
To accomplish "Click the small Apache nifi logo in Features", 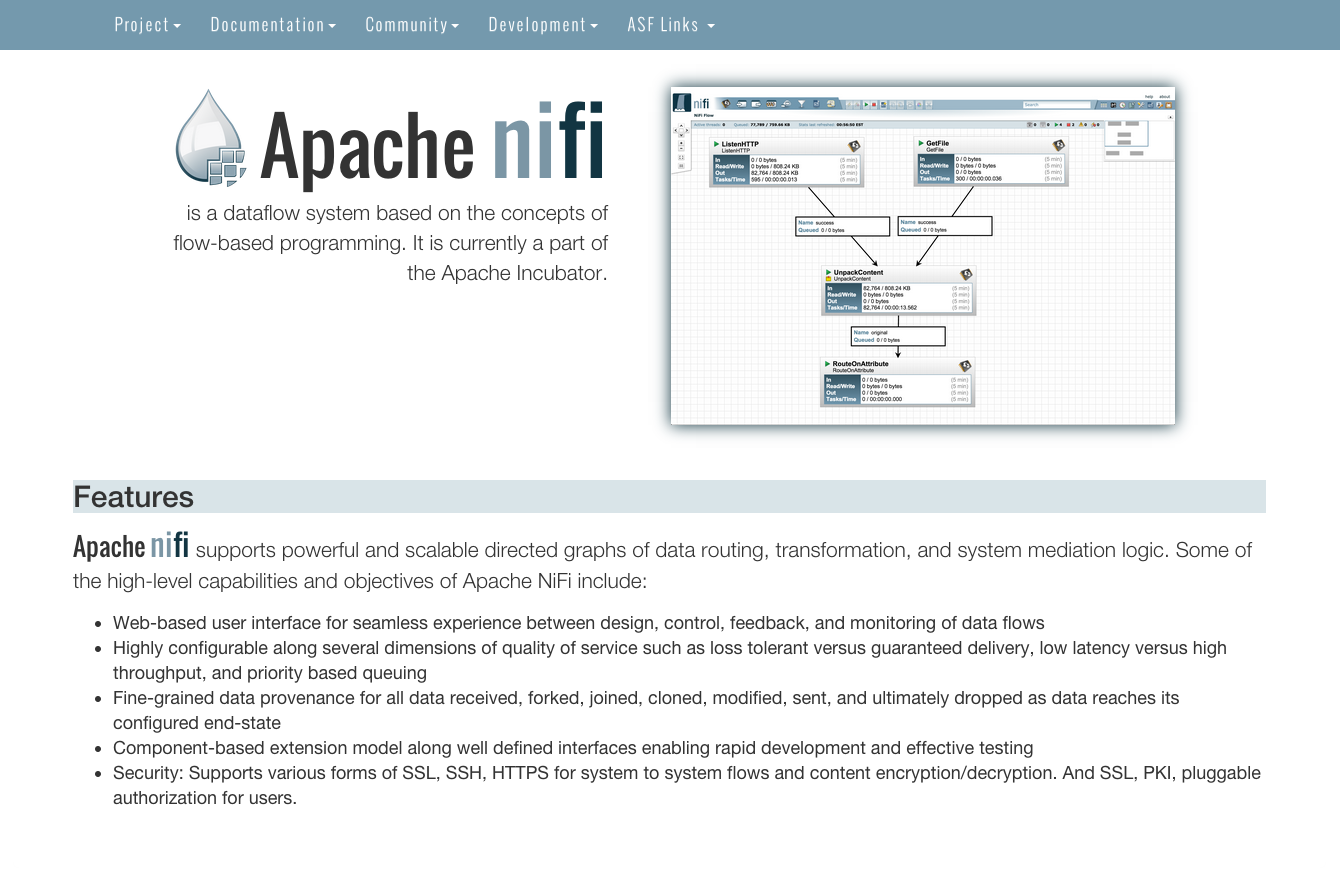I will click(131, 546).
